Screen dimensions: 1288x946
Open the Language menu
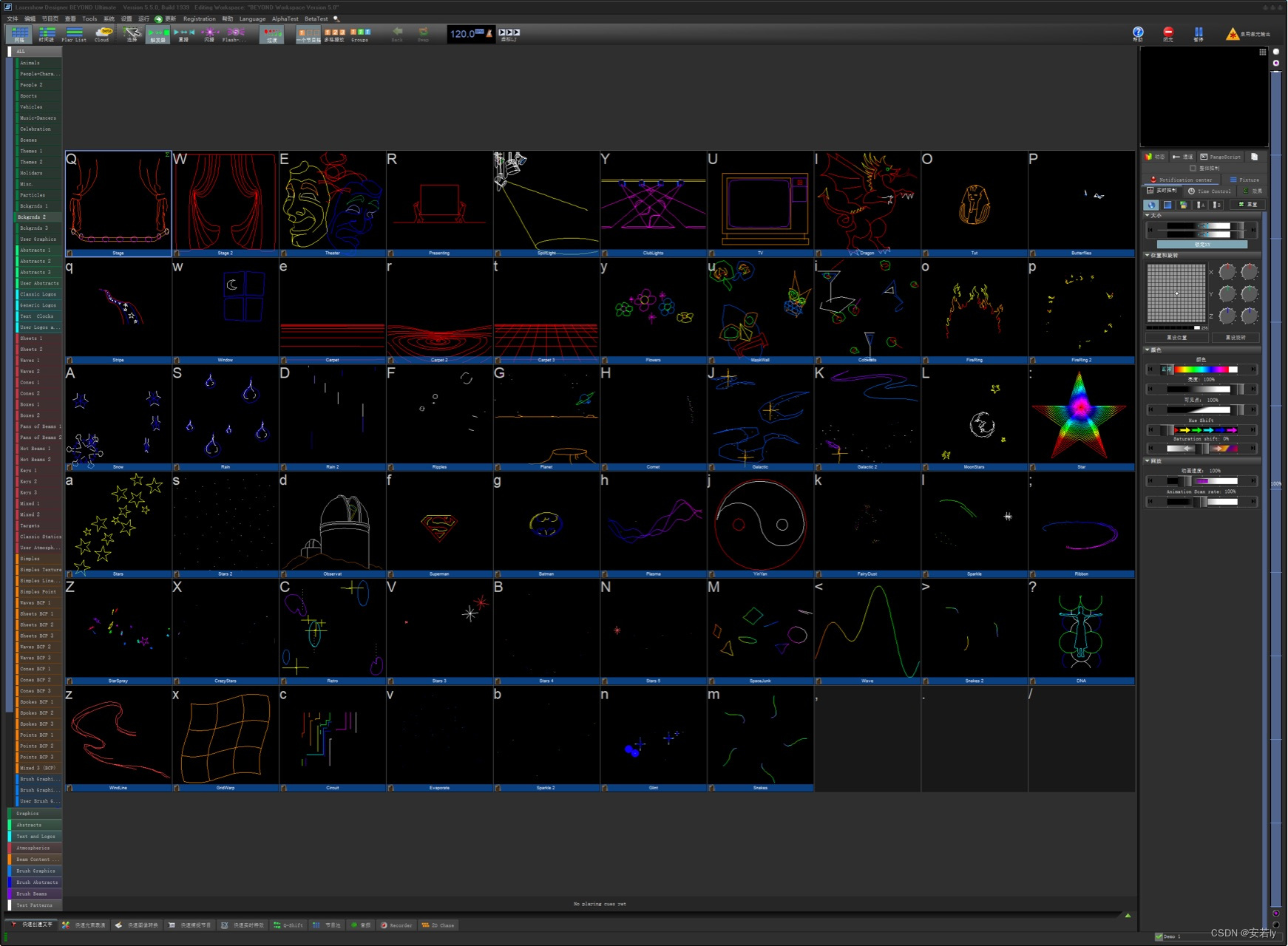[252, 18]
